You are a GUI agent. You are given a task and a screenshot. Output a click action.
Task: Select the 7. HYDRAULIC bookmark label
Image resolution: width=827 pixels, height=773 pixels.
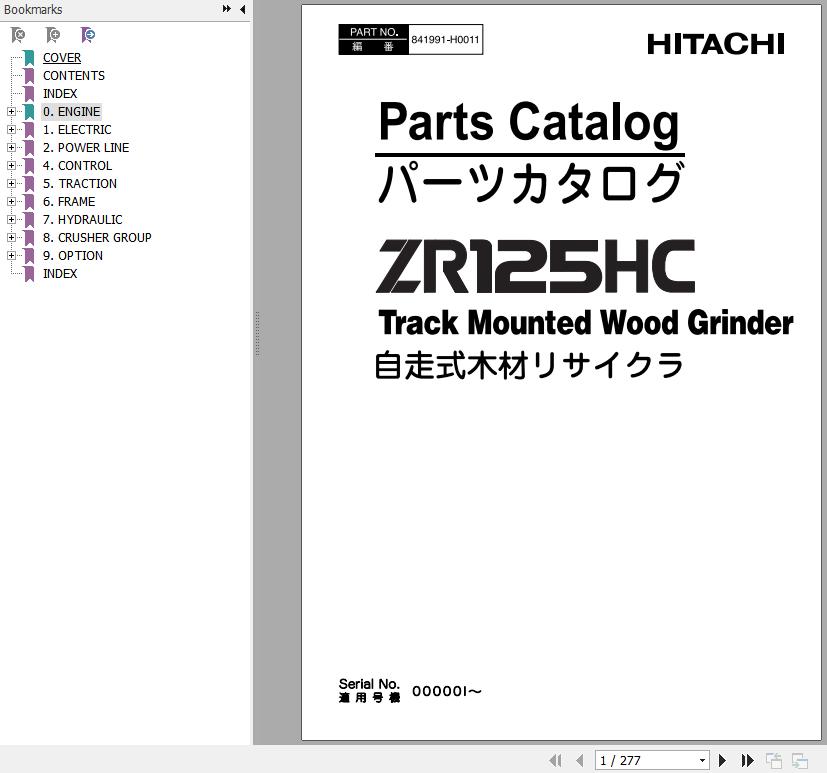click(x=82, y=219)
